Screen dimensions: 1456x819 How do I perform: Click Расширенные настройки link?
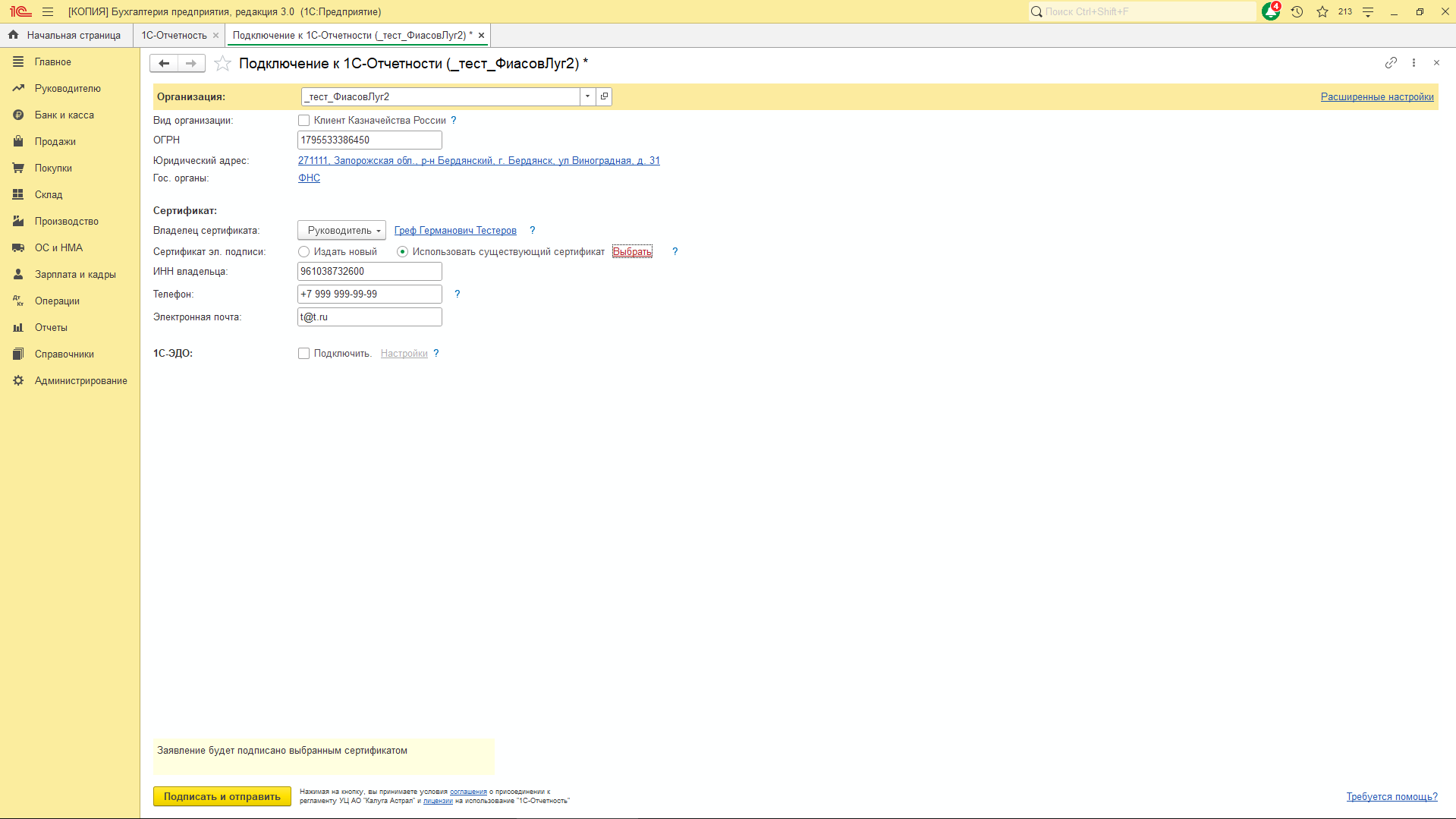coord(1377,96)
